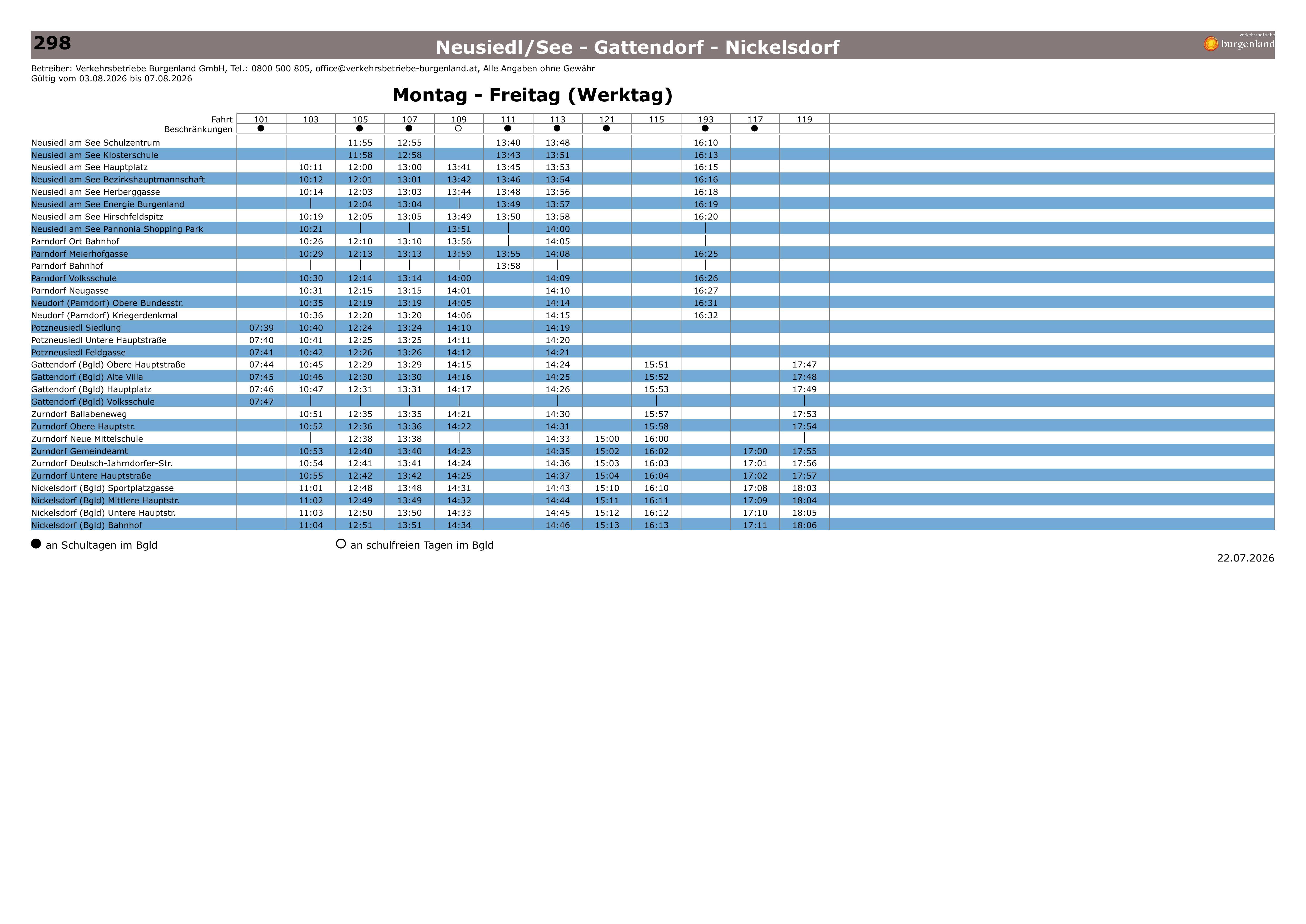The width and height of the screenshot is (1306, 924).
Task: Click the print date 22.07.2026
Action: point(1246,558)
